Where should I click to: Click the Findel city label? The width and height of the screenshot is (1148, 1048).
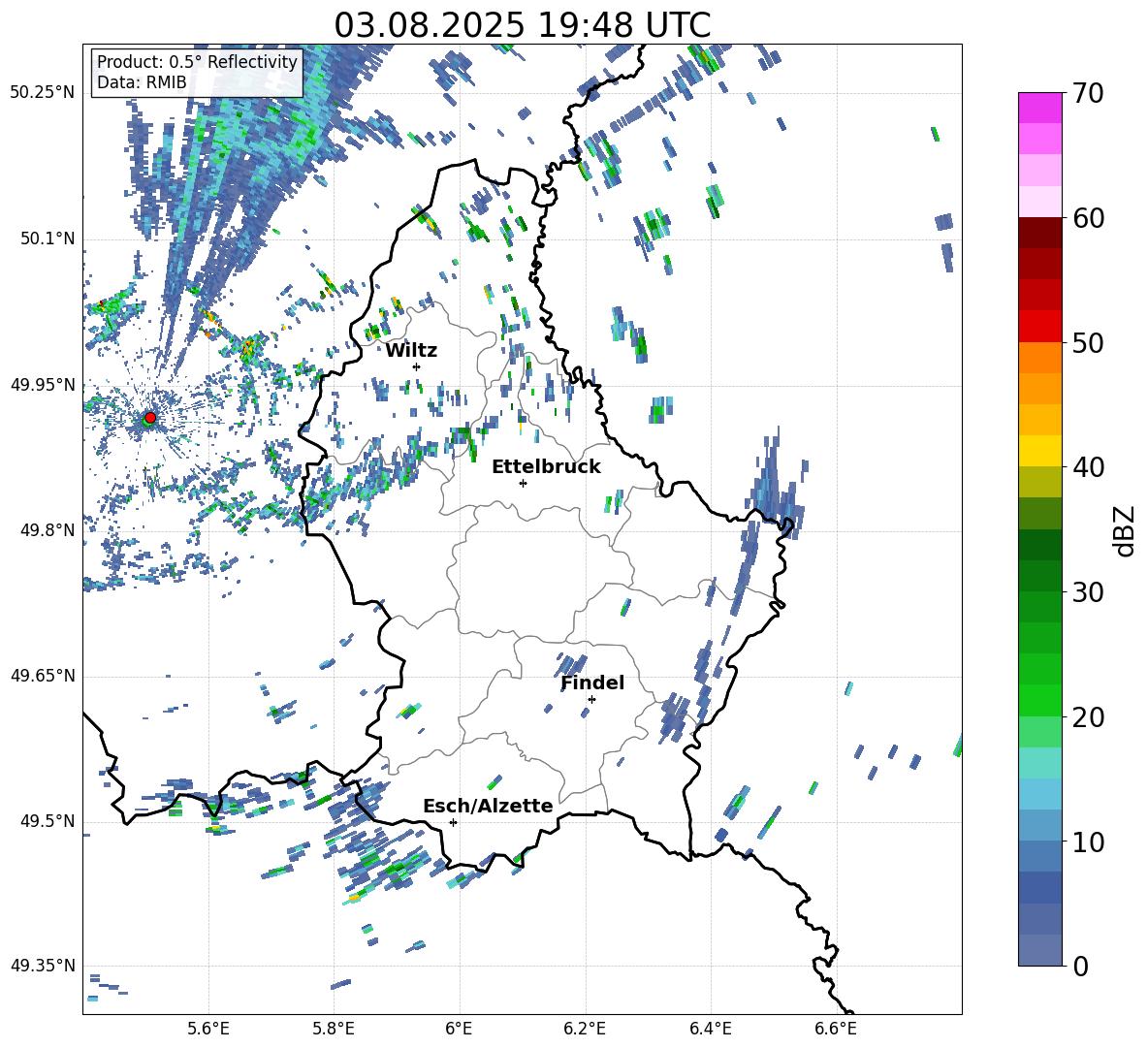(x=592, y=683)
